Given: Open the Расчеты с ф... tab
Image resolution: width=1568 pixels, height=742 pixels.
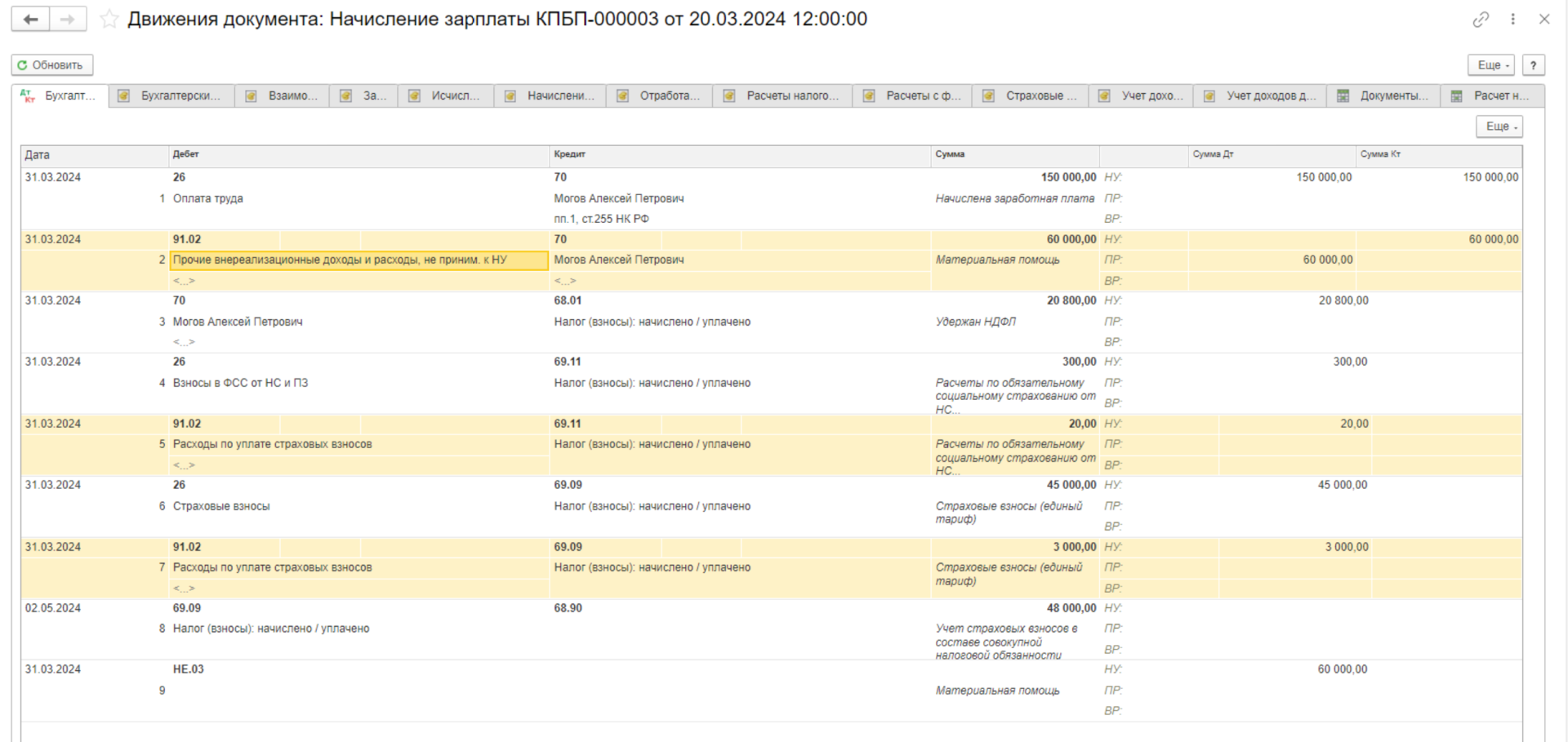Looking at the screenshot, I should 914,96.
